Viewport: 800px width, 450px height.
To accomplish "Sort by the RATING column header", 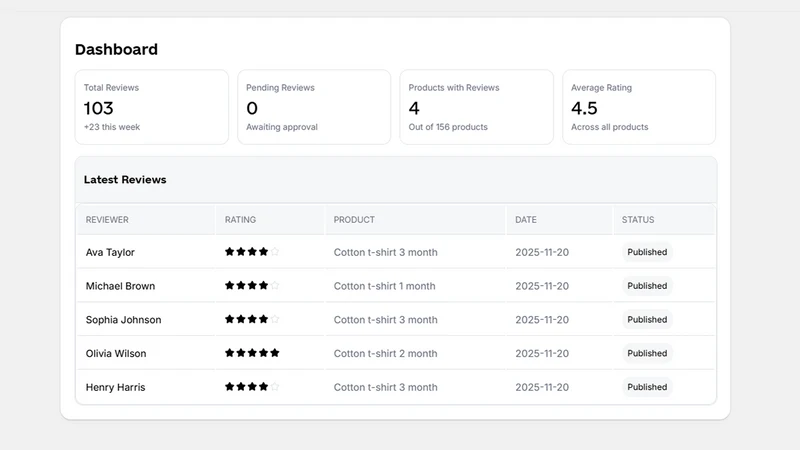I will tap(240, 219).
